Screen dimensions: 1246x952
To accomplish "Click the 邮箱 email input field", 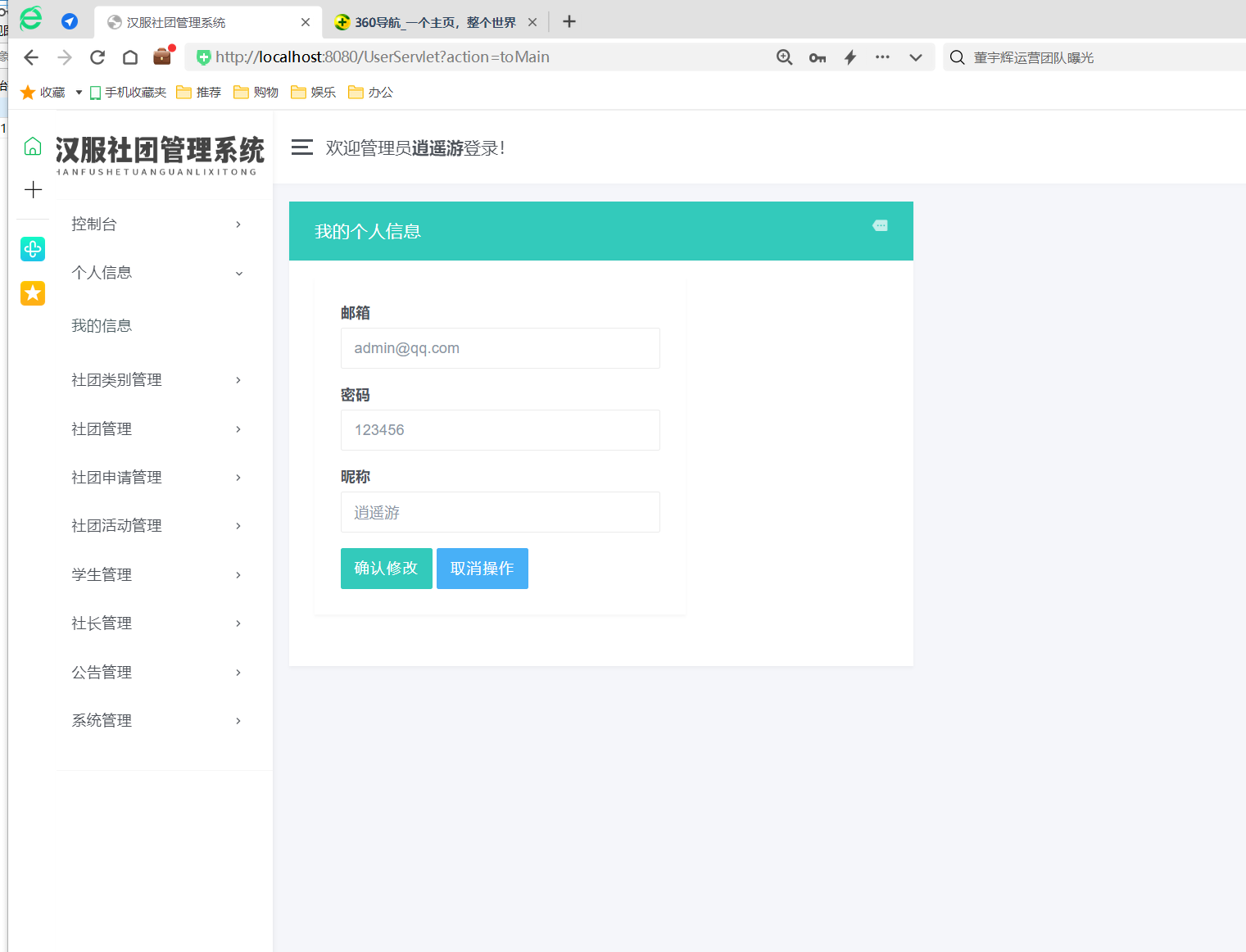I will coord(501,348).
